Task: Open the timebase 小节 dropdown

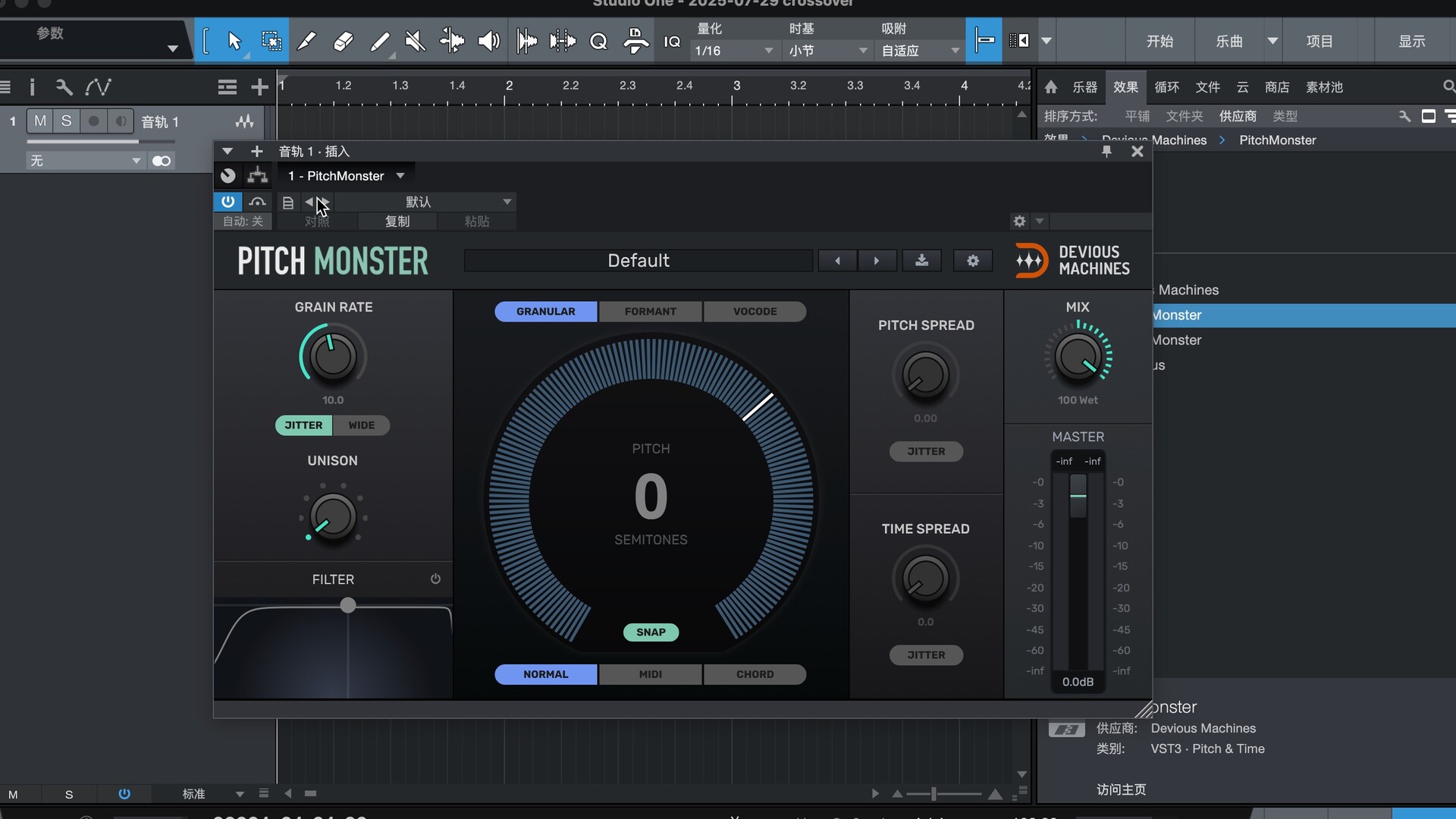Action: [827, 50]
